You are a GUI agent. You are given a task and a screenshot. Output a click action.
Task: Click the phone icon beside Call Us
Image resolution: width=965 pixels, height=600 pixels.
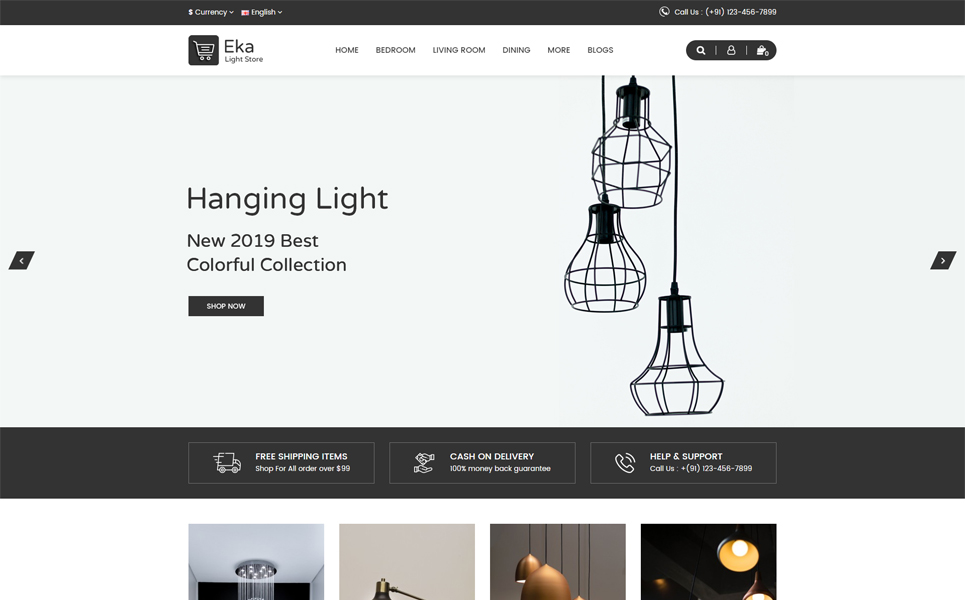coord(664,12)
